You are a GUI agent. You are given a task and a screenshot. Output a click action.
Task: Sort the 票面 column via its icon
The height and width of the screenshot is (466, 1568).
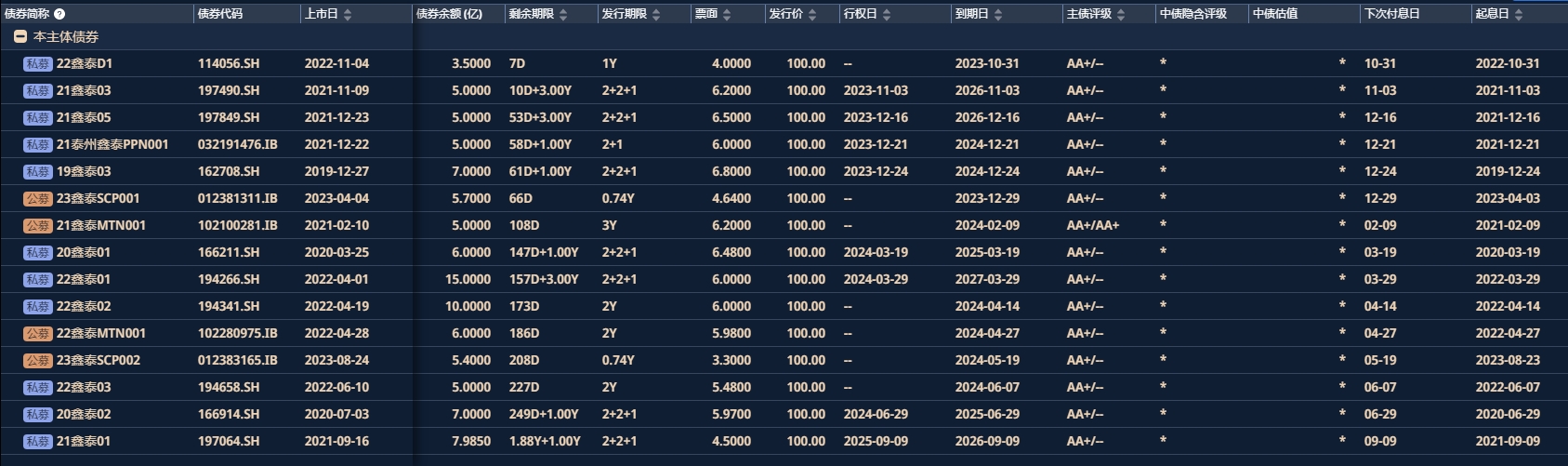point(727,14)
